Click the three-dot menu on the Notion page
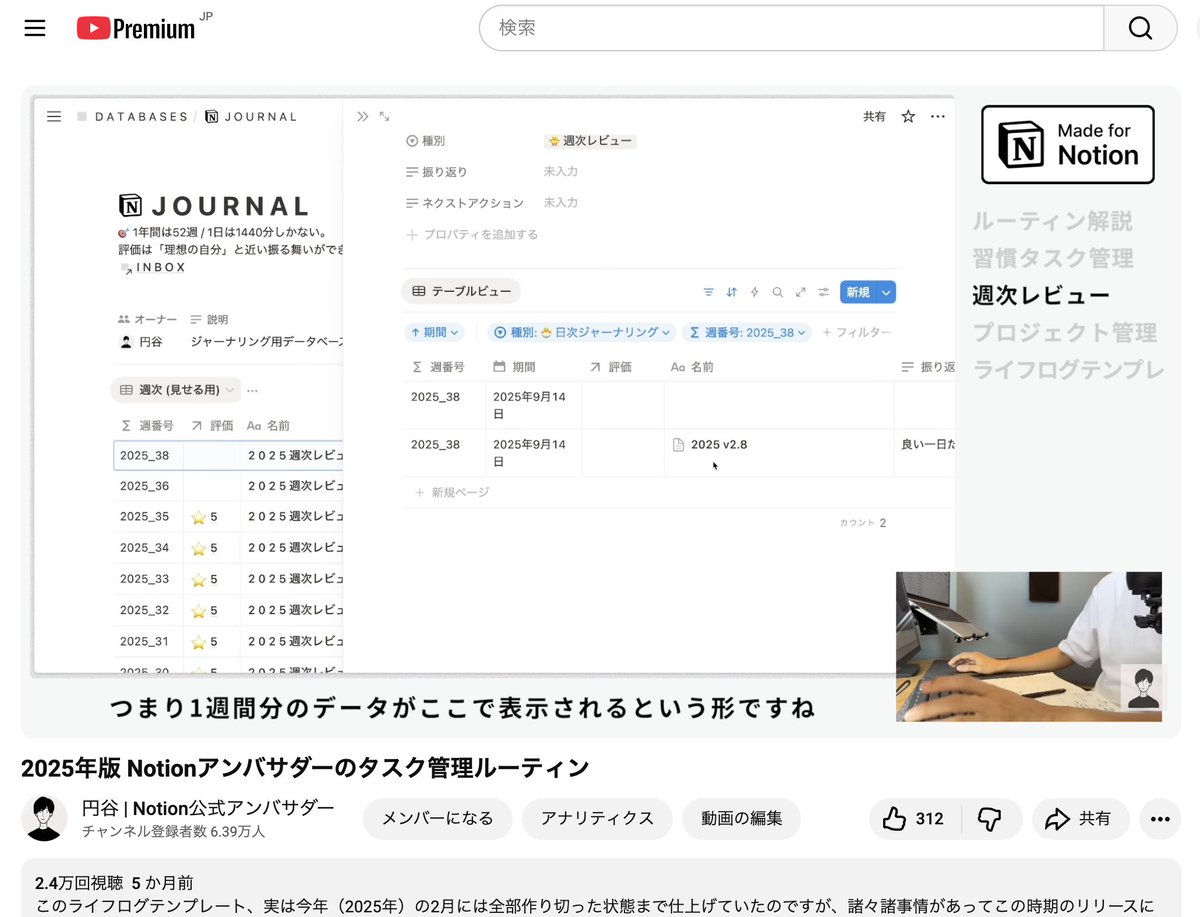1200x917 pixels. click(x=937, y=116)
